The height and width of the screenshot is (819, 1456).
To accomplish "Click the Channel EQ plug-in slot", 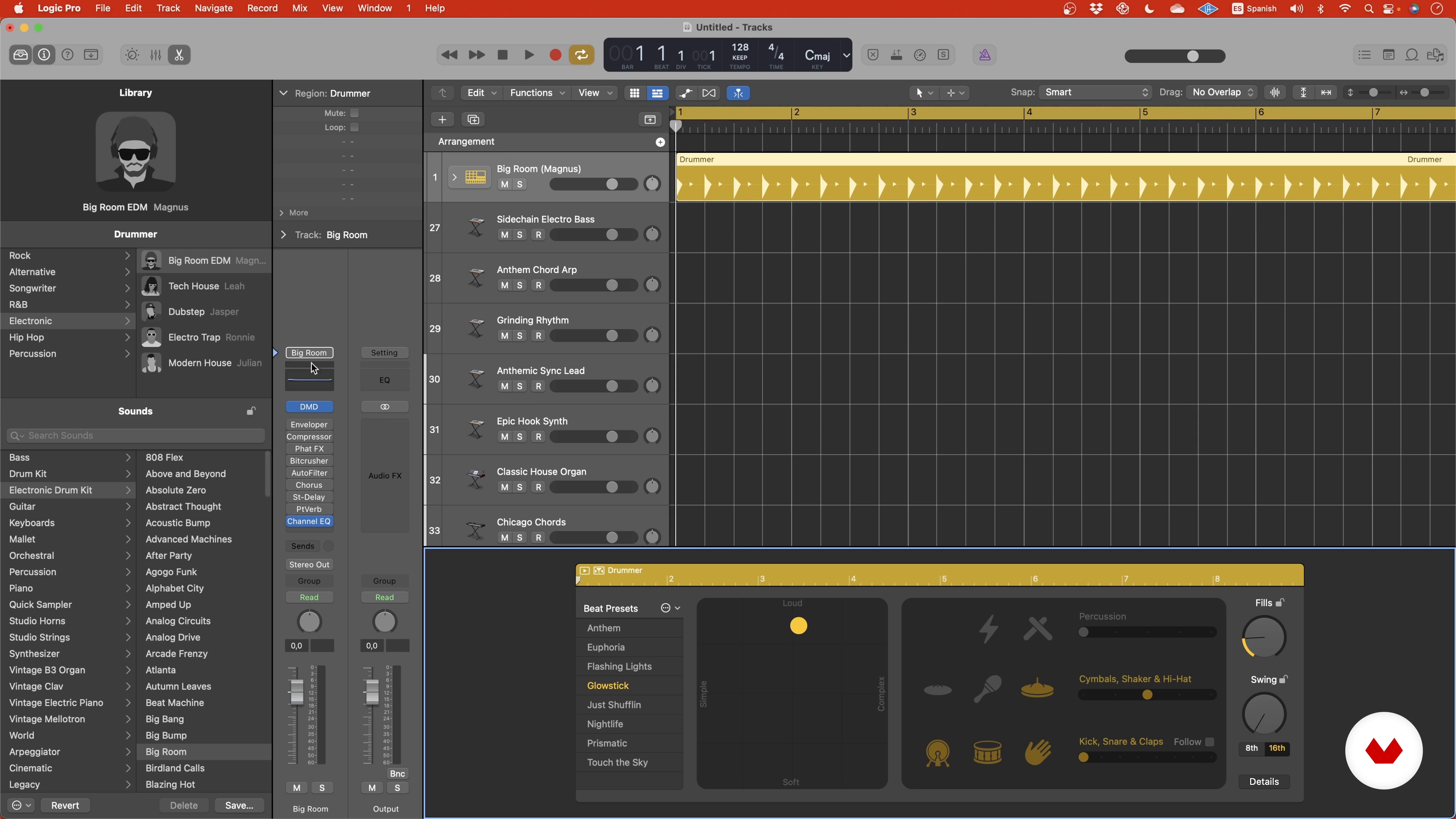I will coord(309,521).
